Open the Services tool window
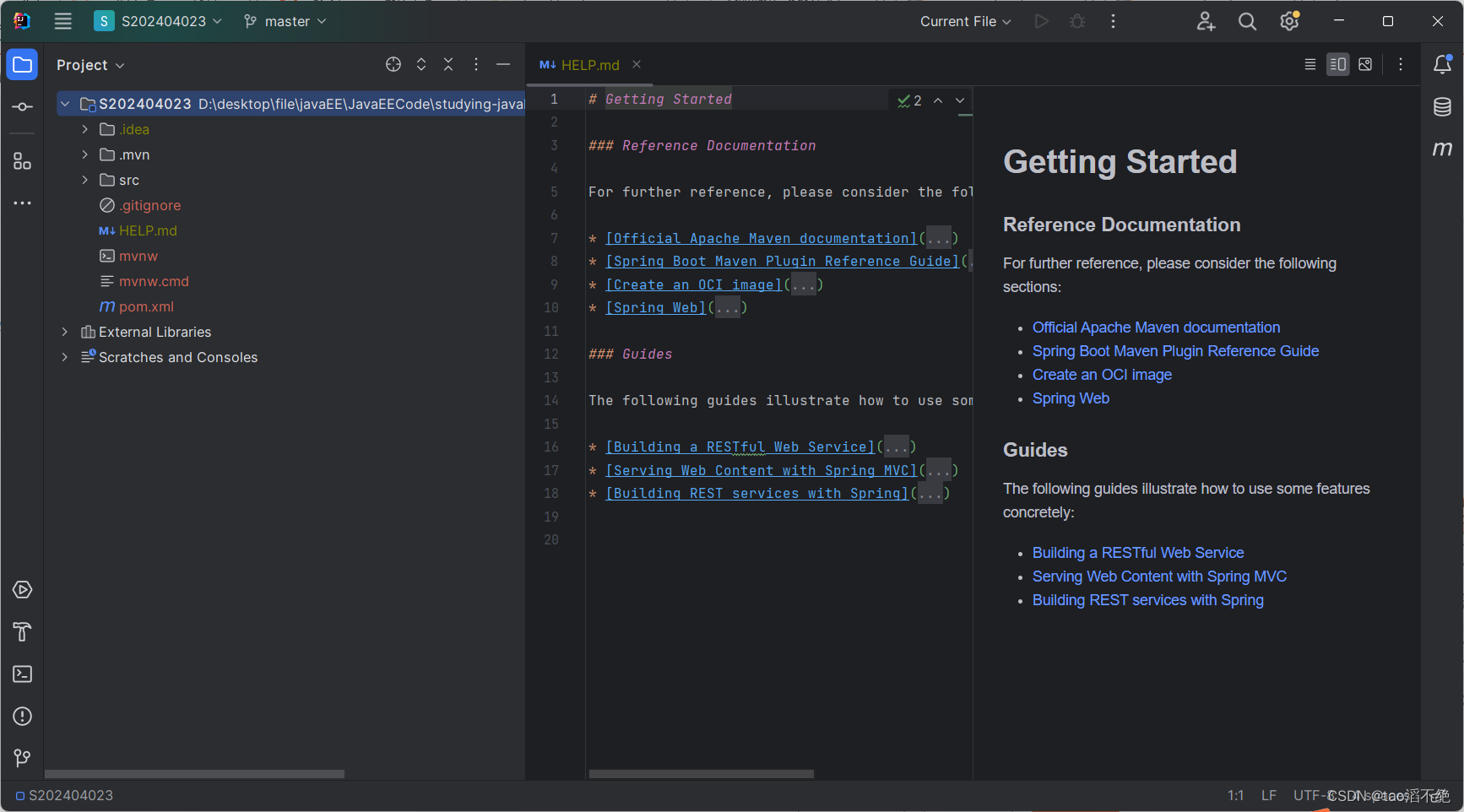 tap(23, 590)
